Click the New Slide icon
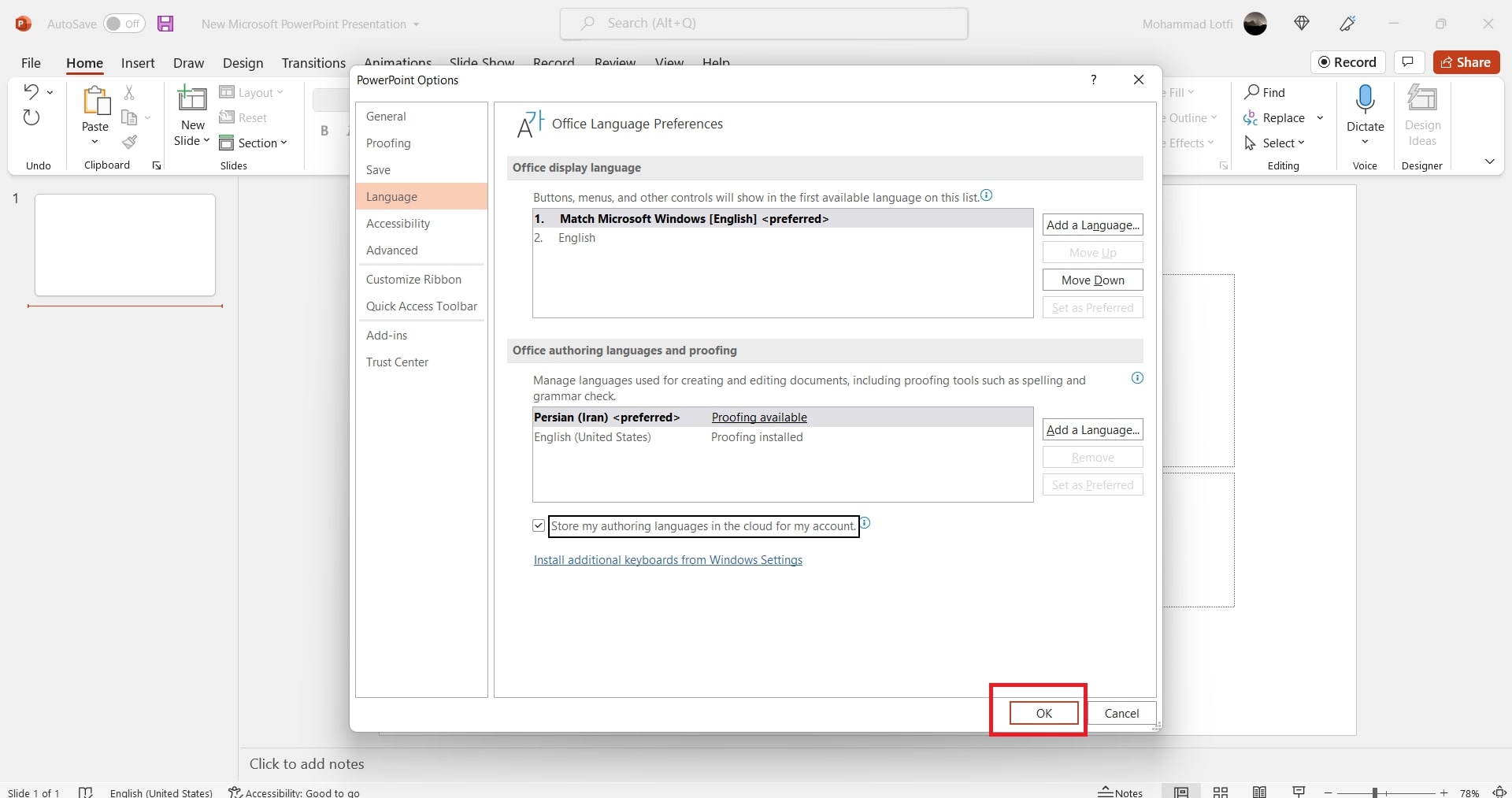The height and width of the screenshot is (798, 1512). pos(192,99)
